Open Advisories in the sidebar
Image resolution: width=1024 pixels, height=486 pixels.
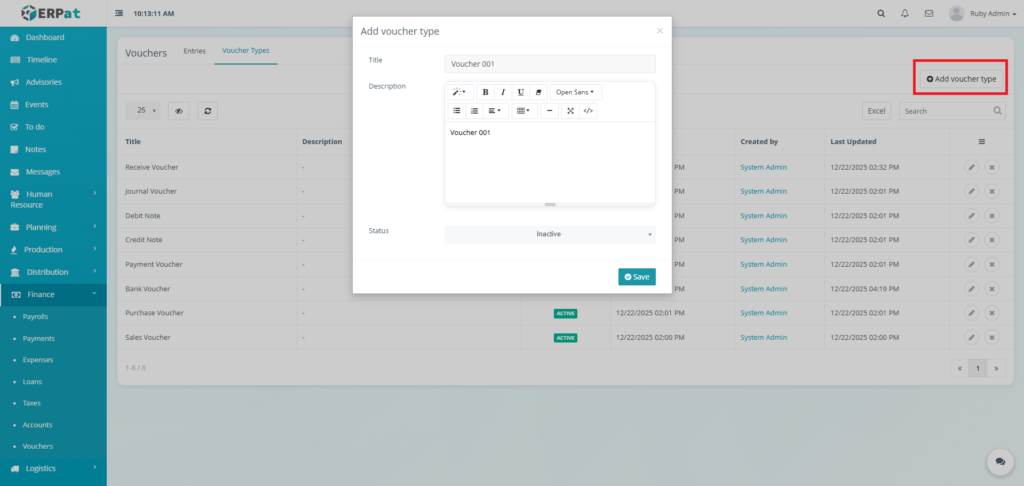coord(53,82)
